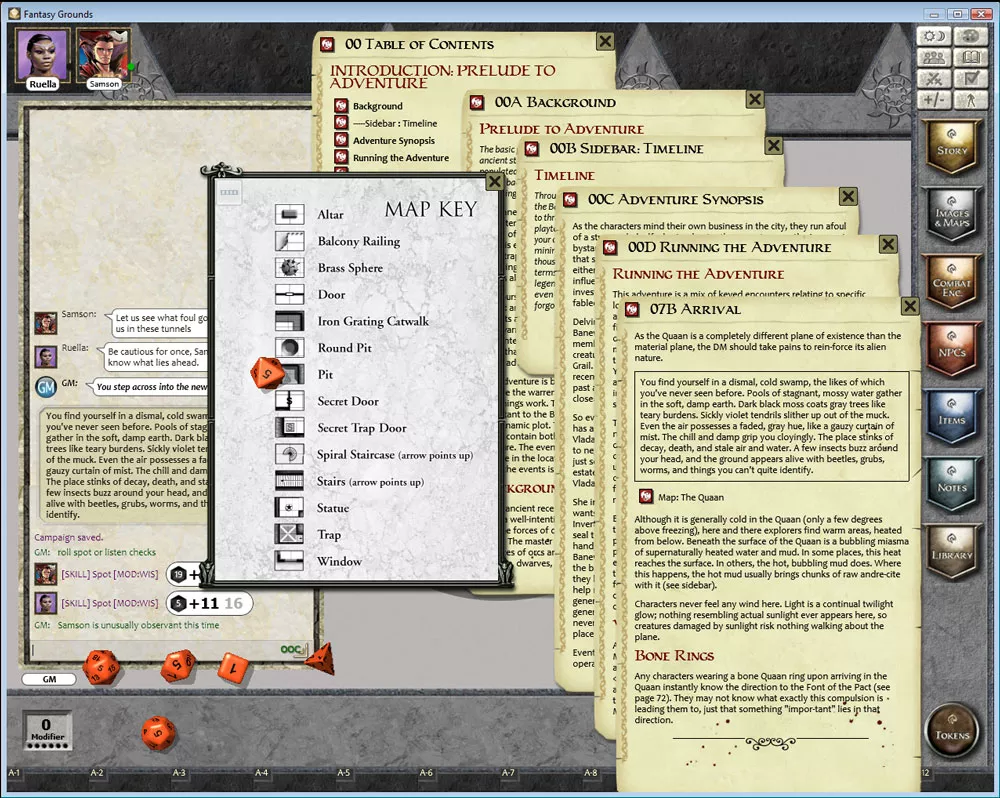Open the Library sidebar shield

(952, 552)
